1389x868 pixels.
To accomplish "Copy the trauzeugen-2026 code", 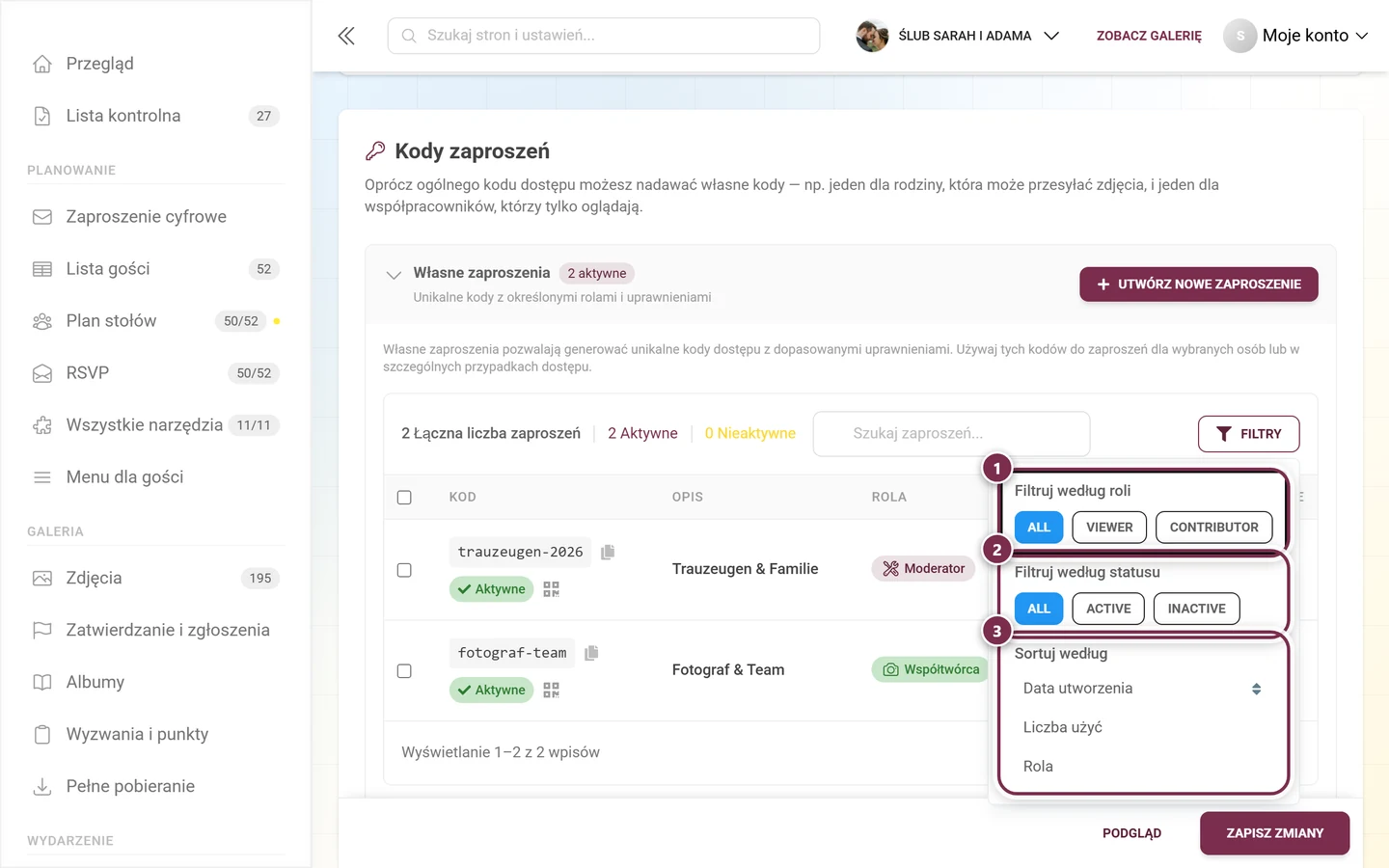I will [608, 552].
